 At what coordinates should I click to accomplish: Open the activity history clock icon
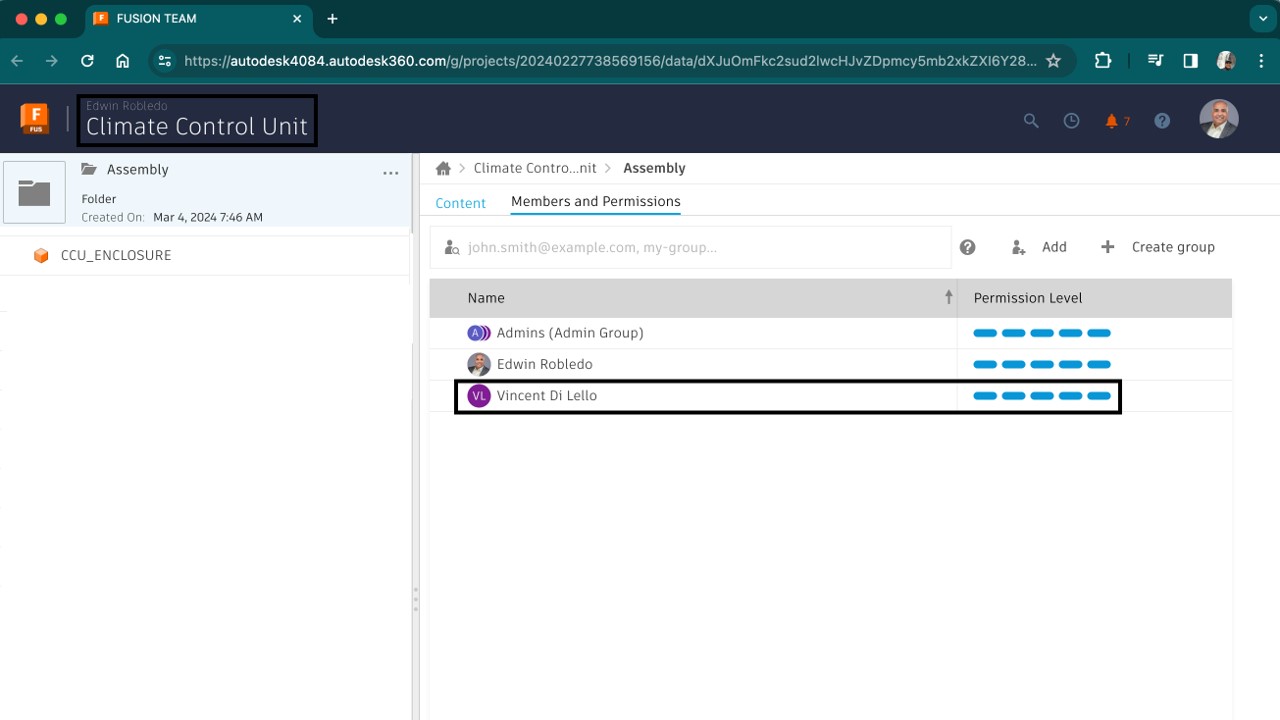1071,120
